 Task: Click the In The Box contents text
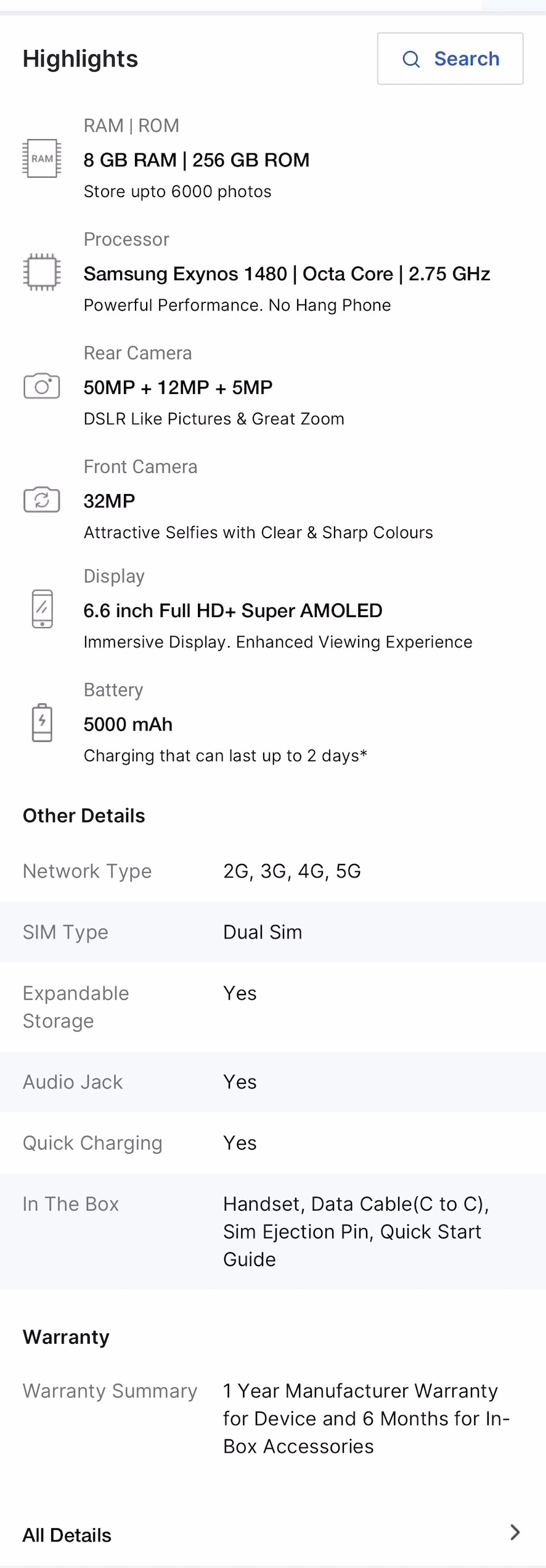356,1232
